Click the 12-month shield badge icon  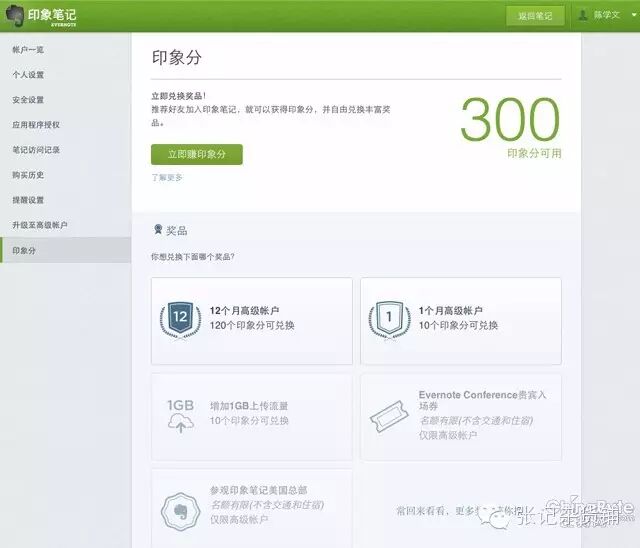tap(180, 319)
